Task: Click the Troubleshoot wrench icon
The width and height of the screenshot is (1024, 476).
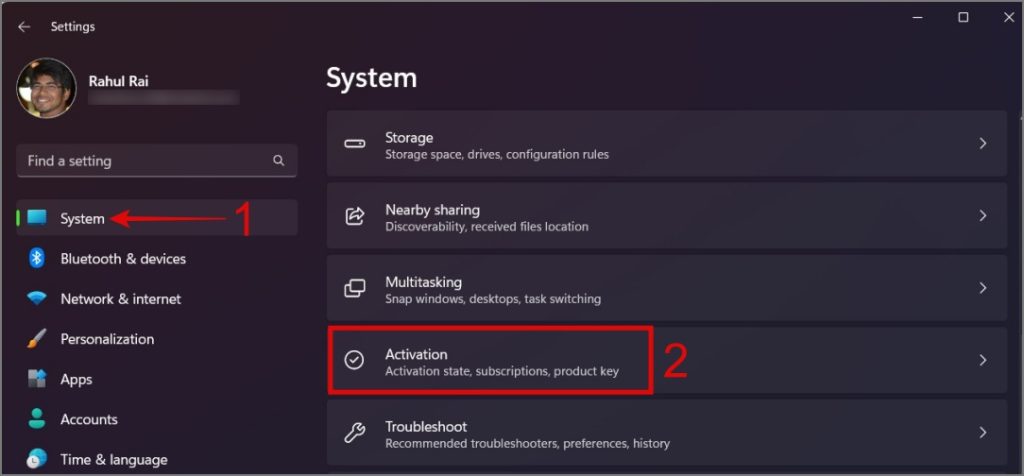Action: (355, 432)
